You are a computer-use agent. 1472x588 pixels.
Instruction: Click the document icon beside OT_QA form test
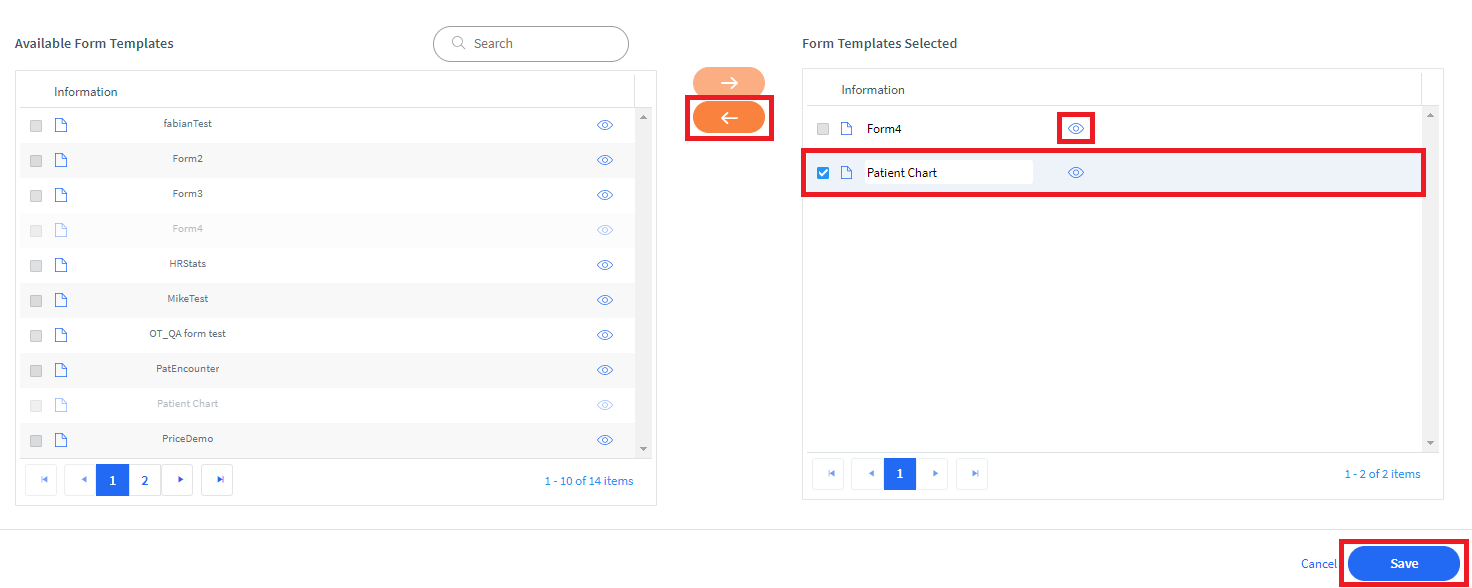pos(61,335)
